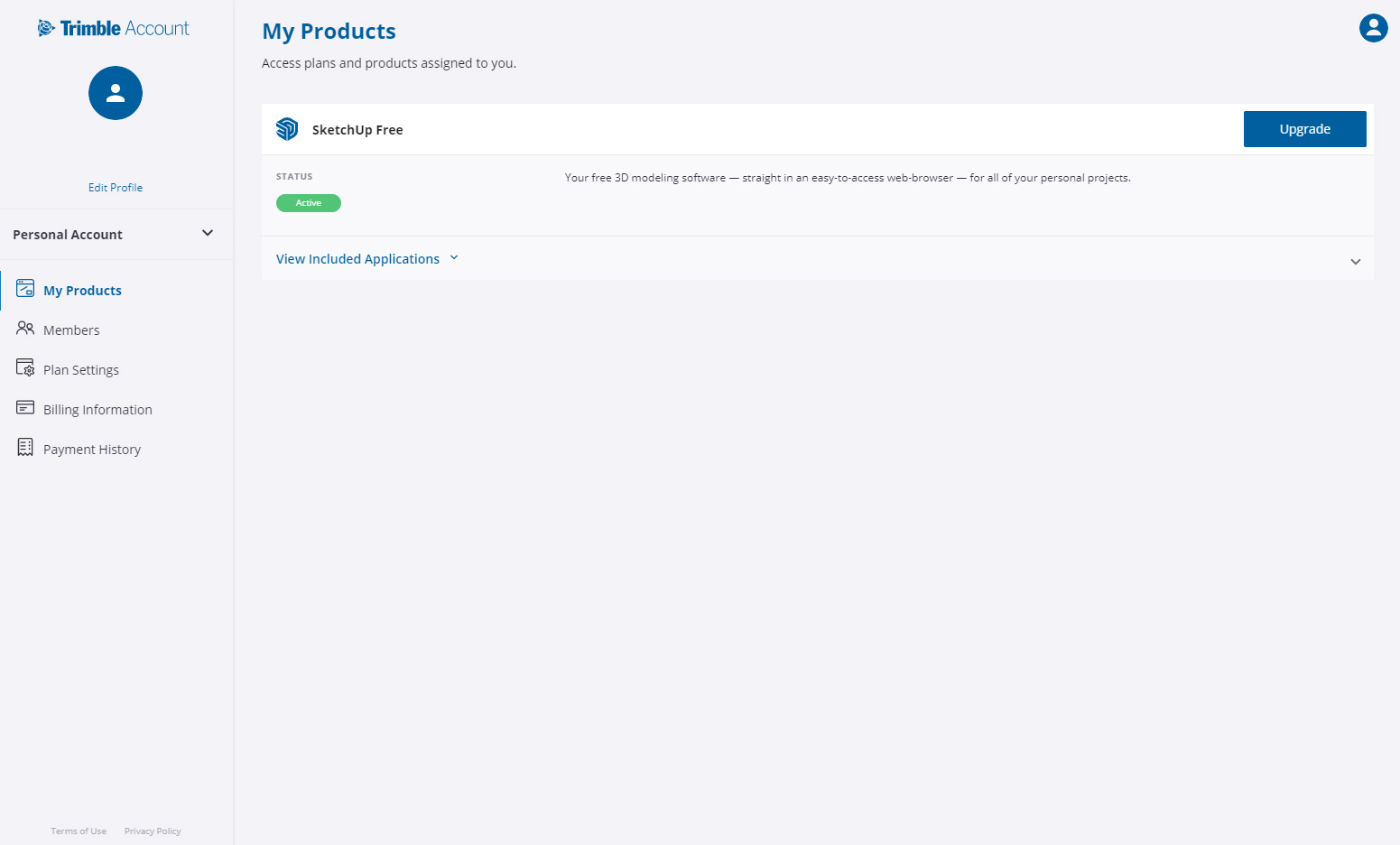This screenshot has height=845, width=1400.
Task: Click the My Products sidebar icon
Action: (x=25, y=289)
